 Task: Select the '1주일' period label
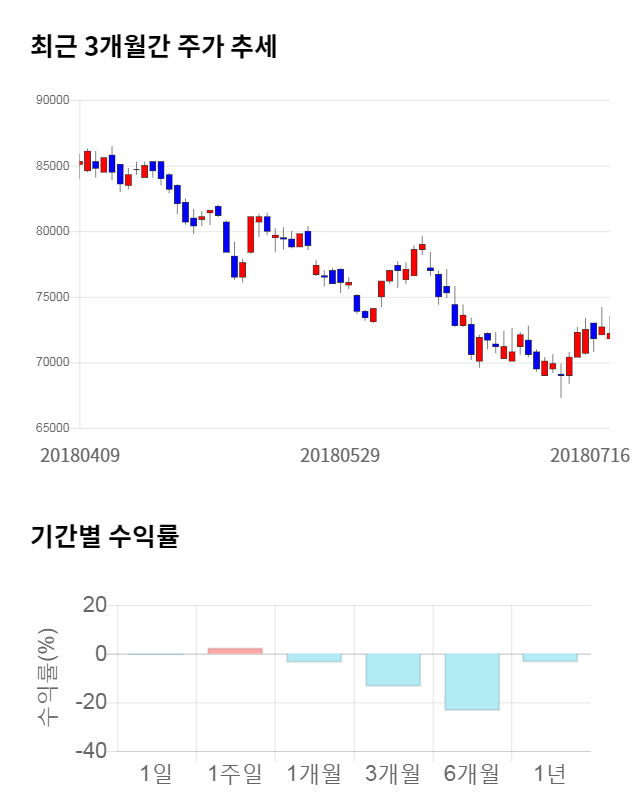coord(235,773)
